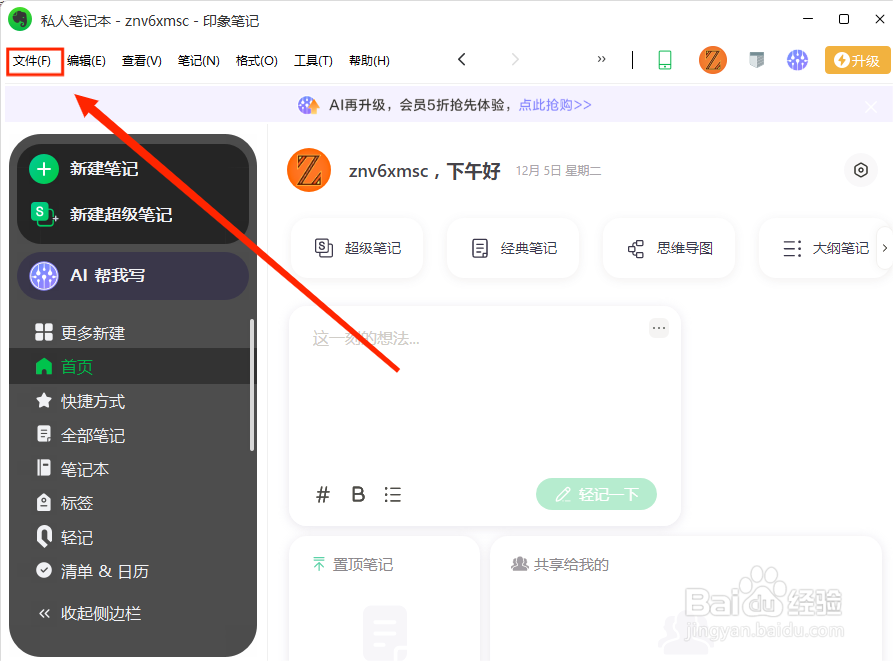
Task: Open the 工具(T) menu
Action: [x=313, y=60]
